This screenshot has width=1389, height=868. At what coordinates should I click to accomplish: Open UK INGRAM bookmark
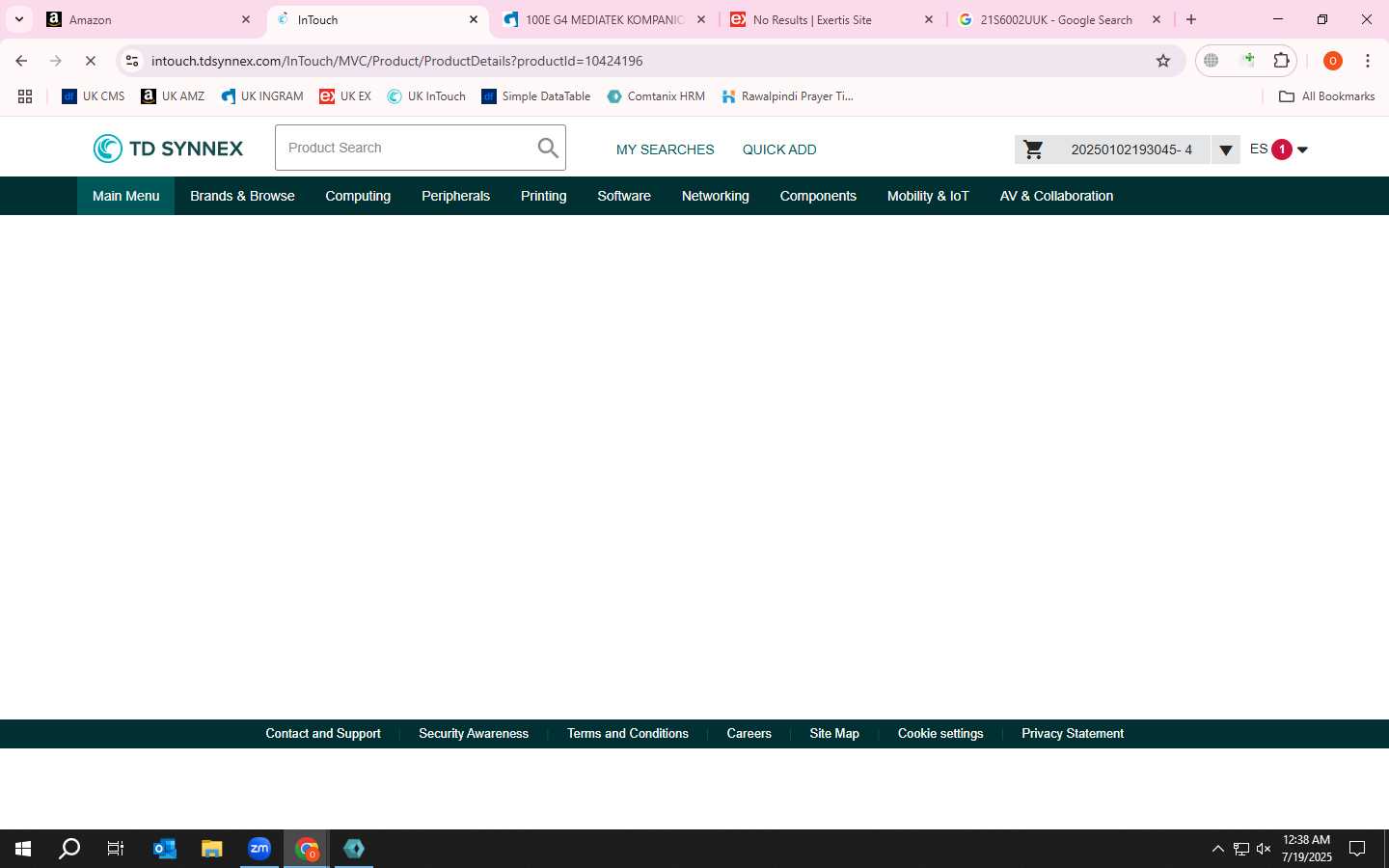(x=261, y=96)
